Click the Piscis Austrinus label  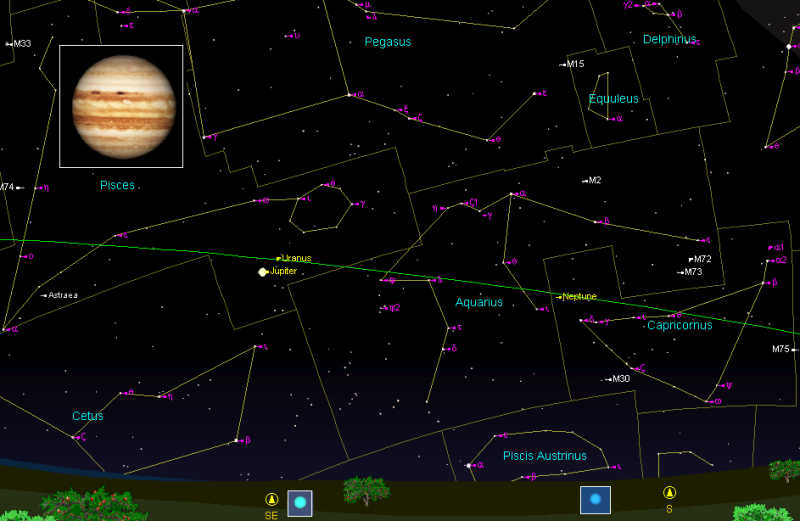click(x=545, y=456)
